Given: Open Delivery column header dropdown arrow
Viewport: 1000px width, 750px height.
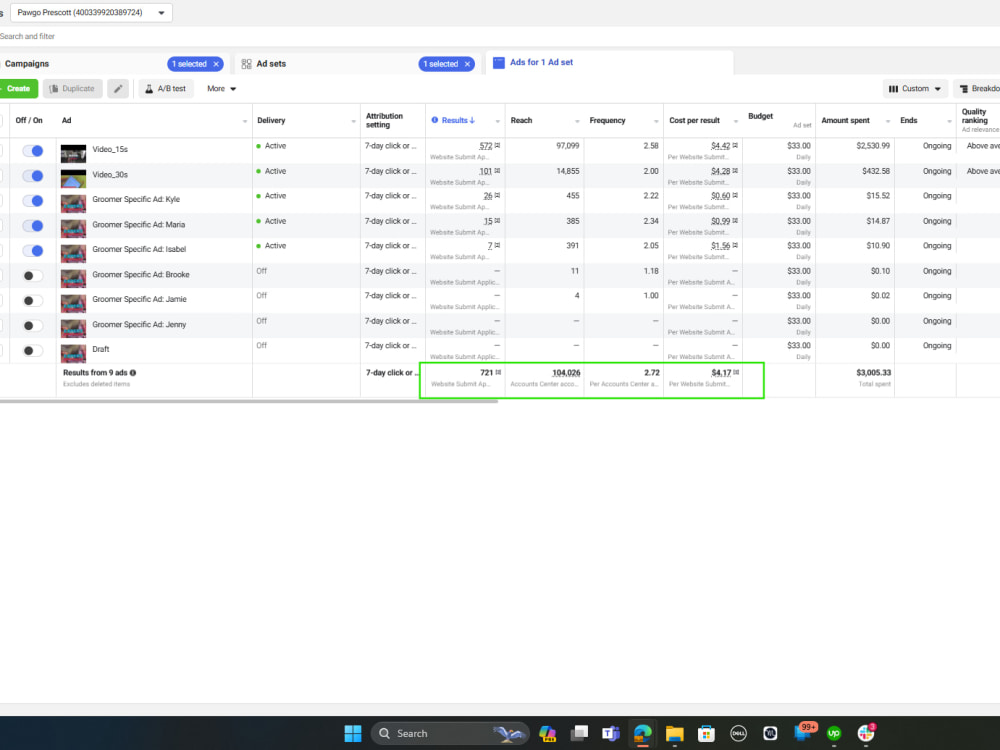Looking at the screenshot, I should click(353, 121).
